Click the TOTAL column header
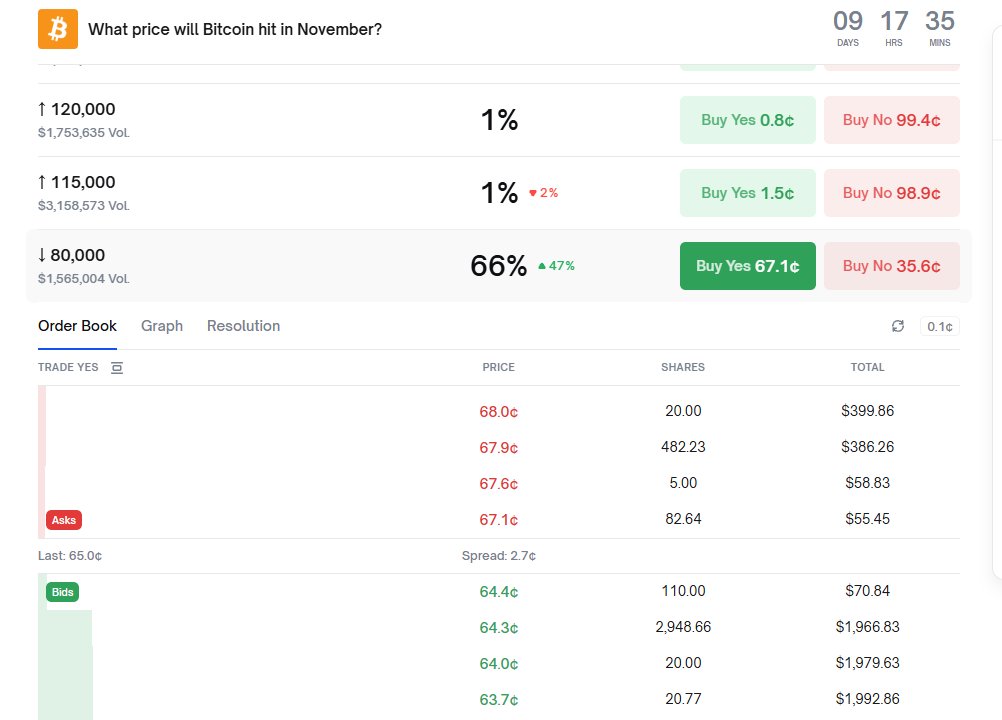 pyautogui.click(x=867, y=367)
